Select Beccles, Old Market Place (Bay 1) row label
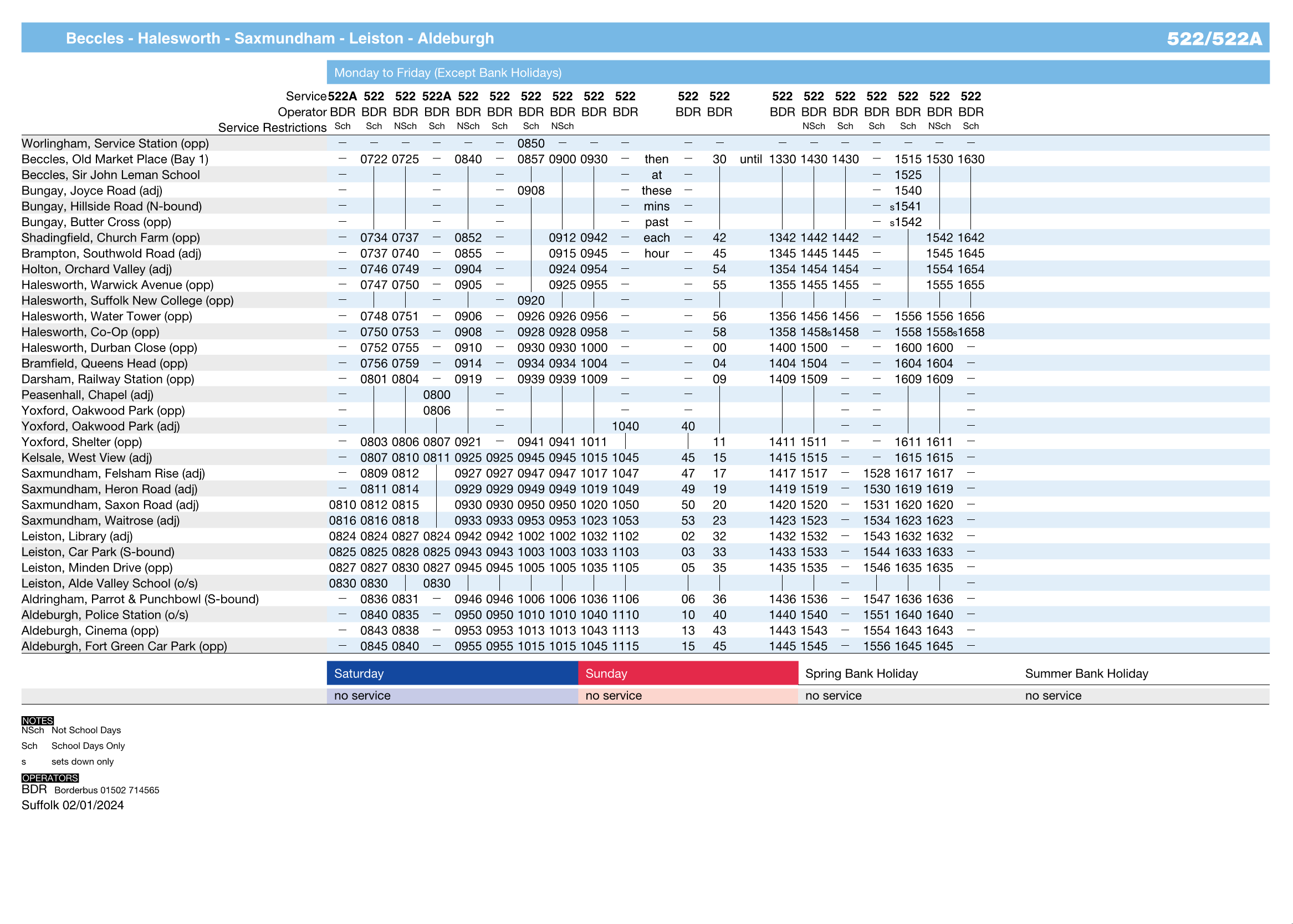1293x924 pixels. (115, 159)
